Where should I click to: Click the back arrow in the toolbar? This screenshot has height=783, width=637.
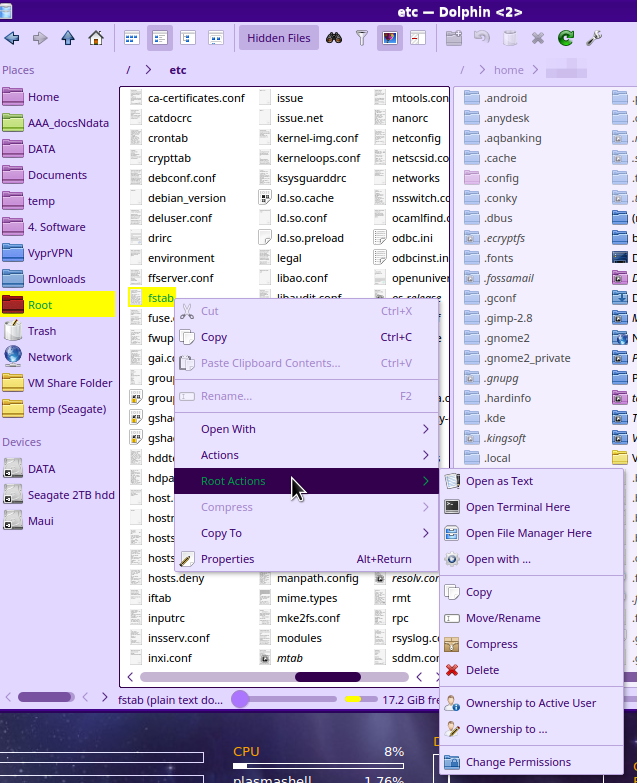pos(12,38)
